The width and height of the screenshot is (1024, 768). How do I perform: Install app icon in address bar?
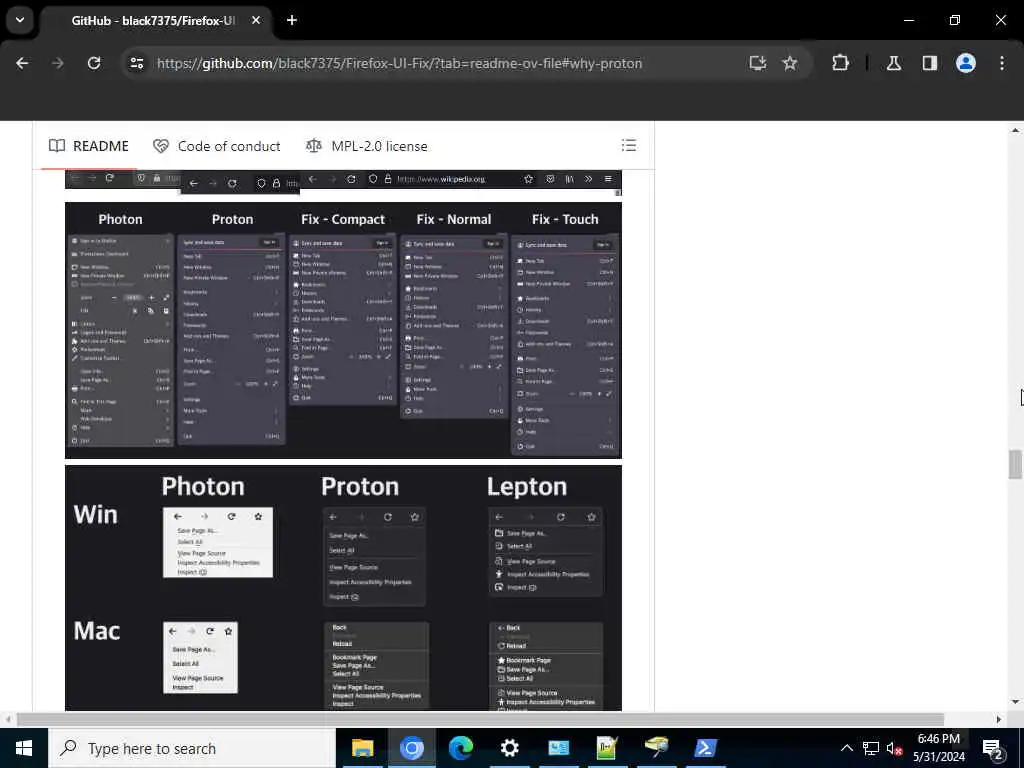pyautogui.click(x=758, y=63)
